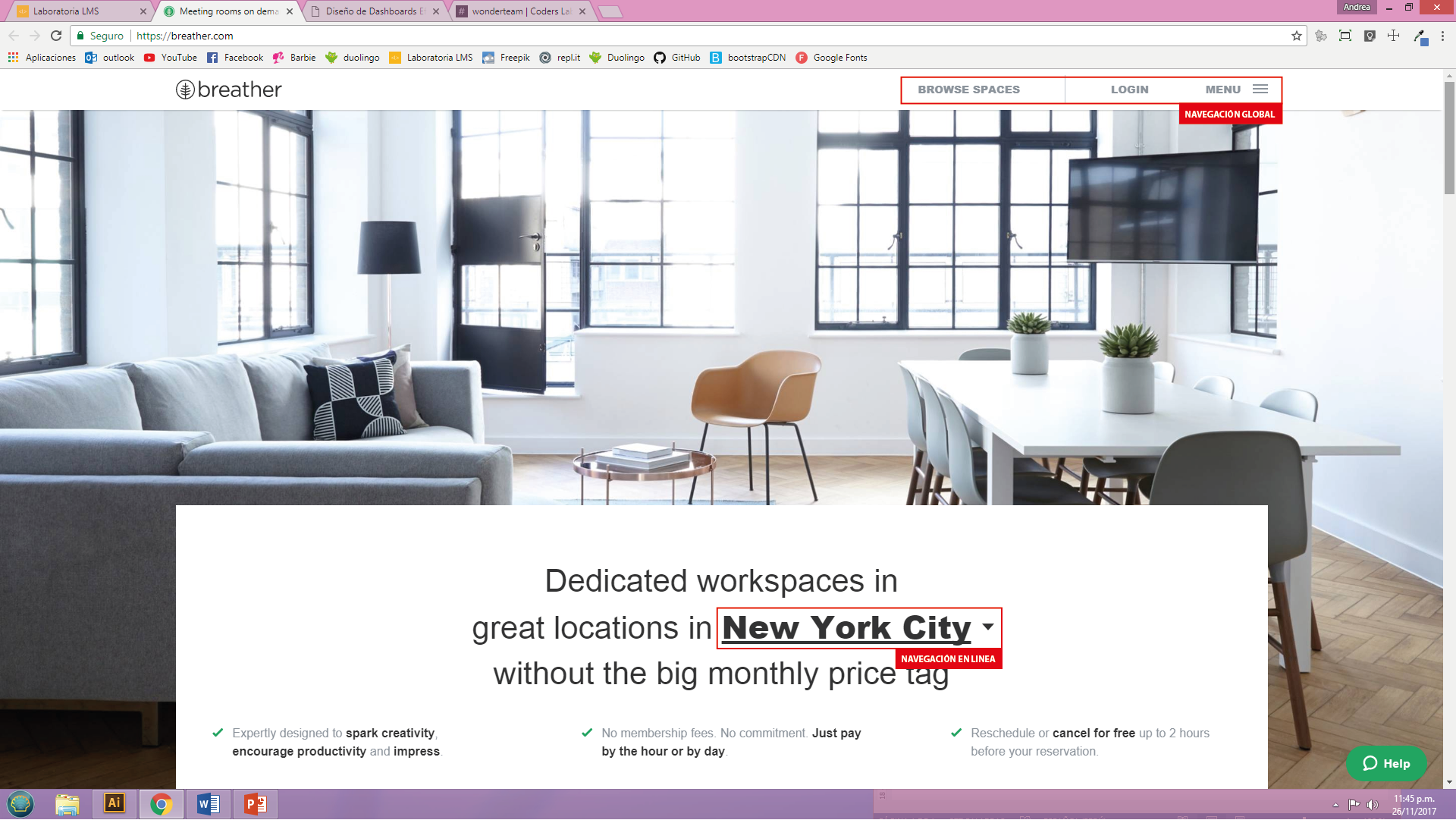1456x820 pixels.
Task: Click the page vertical scrollbar thumb
Action: 1449,137
